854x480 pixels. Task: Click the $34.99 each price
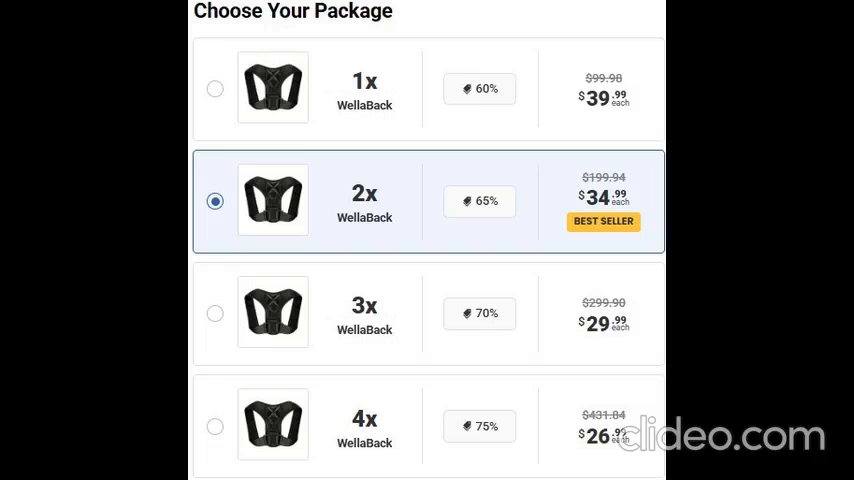603,197
